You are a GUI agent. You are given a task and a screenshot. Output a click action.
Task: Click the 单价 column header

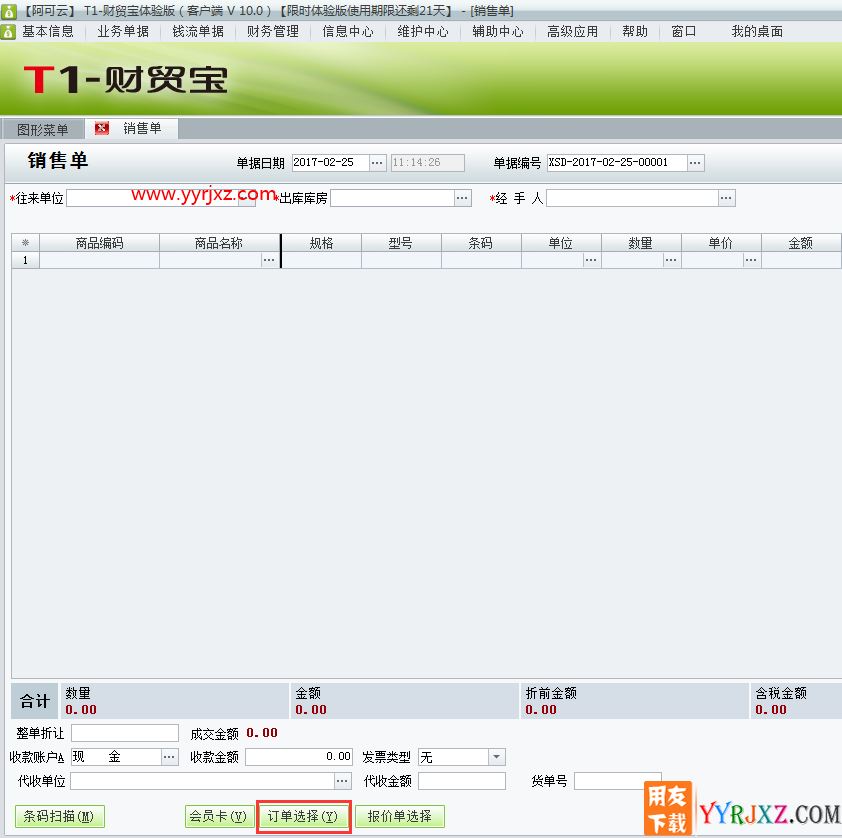coord(721,243)
